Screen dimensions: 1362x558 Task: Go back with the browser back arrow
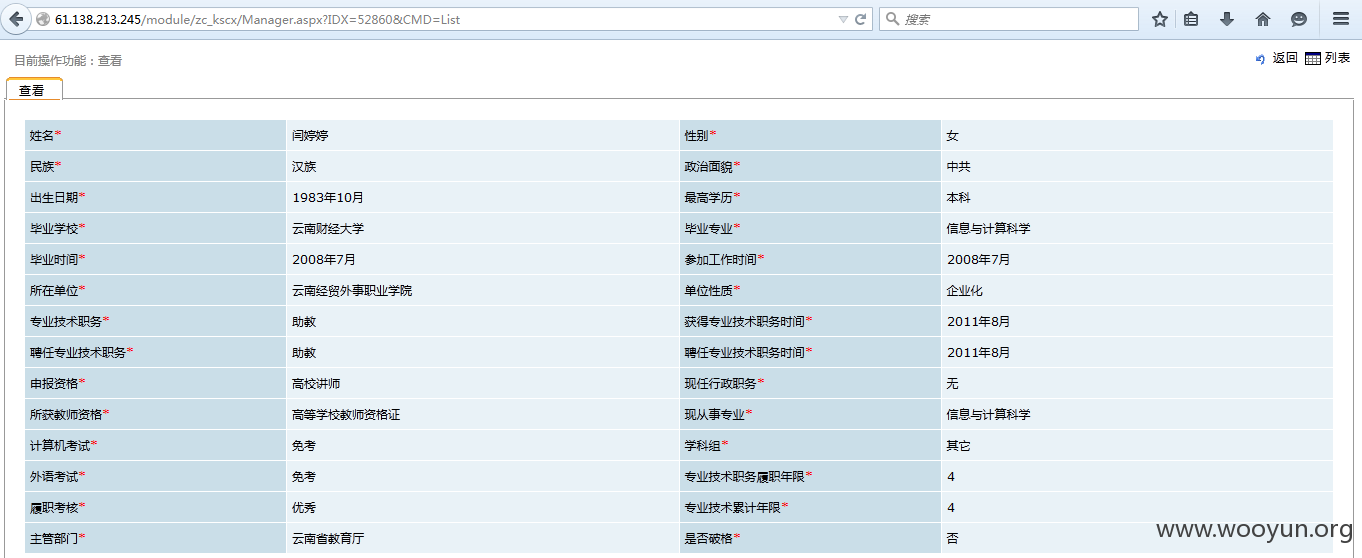[x=16, y=19]
